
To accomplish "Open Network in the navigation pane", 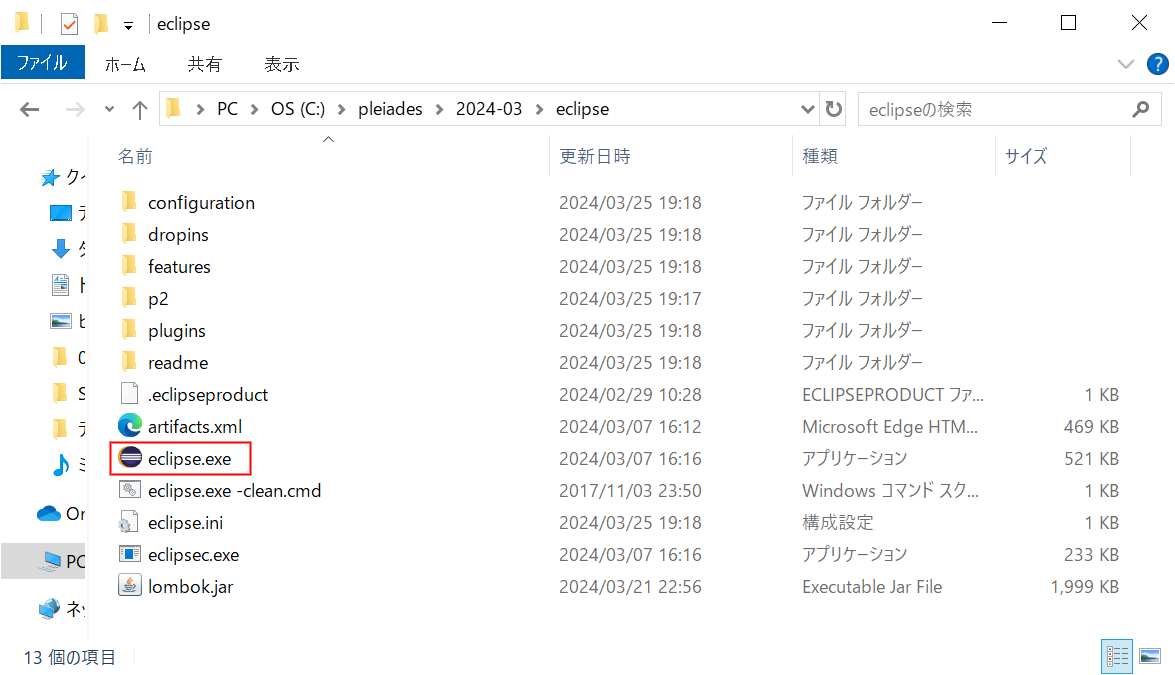I will pos(49,608).
